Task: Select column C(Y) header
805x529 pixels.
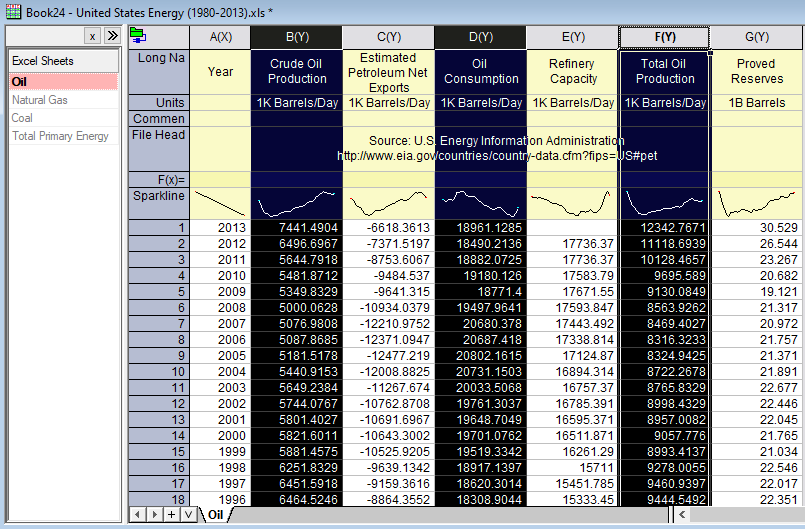Action: (x=389, y=37)
